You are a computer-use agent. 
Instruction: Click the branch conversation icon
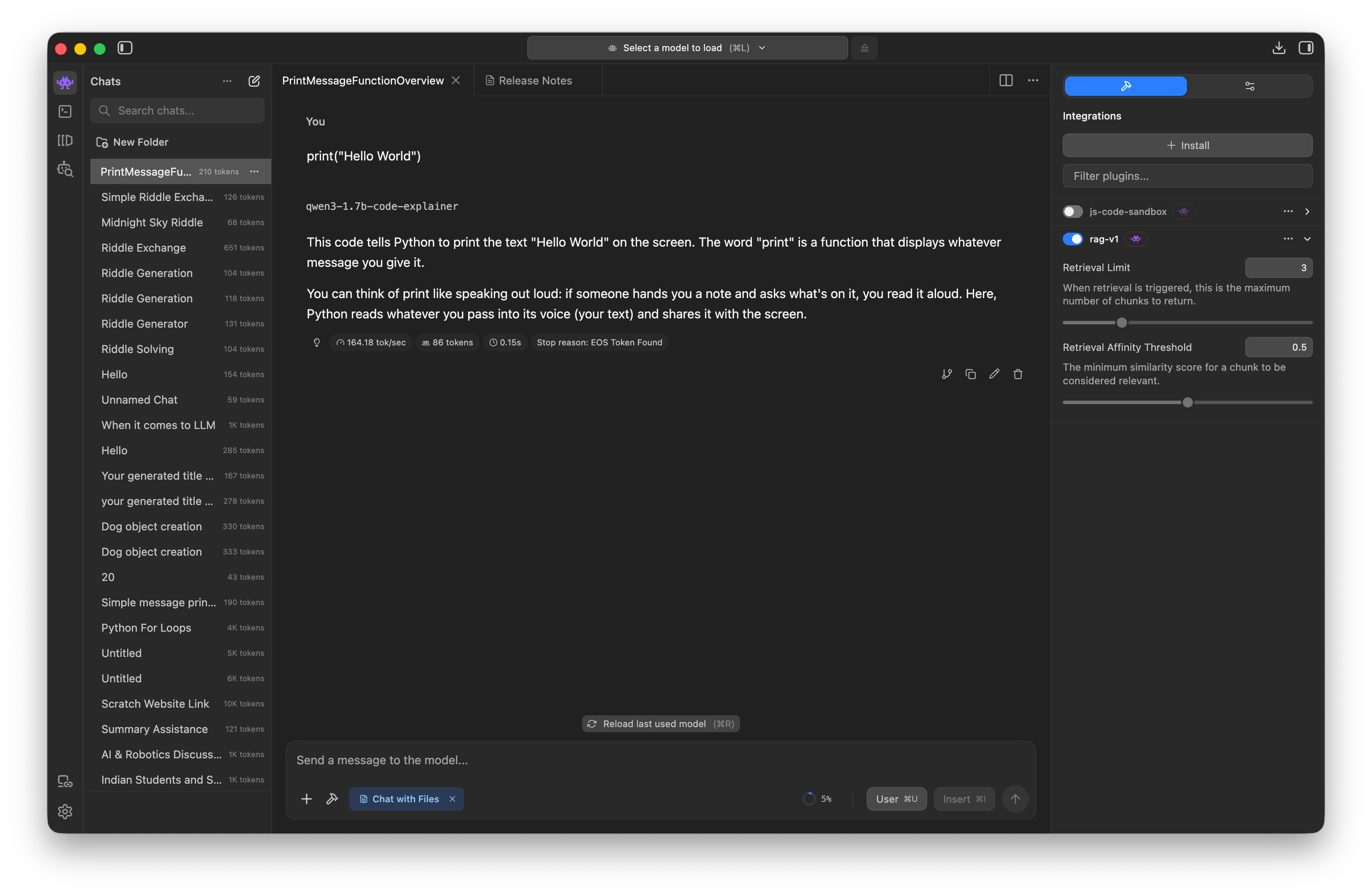click(947, 374)
